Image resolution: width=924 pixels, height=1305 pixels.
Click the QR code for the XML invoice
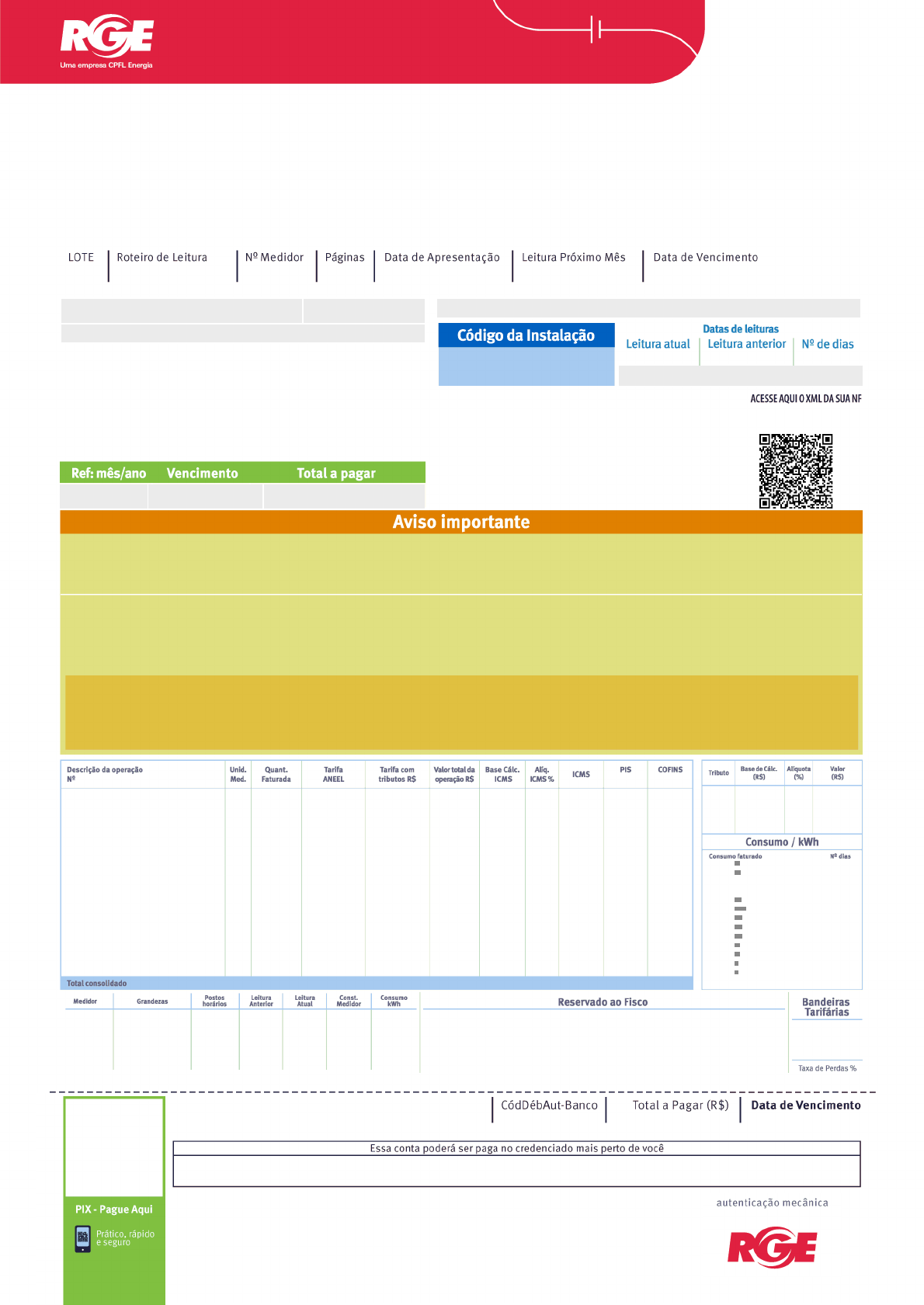[795, 471]
